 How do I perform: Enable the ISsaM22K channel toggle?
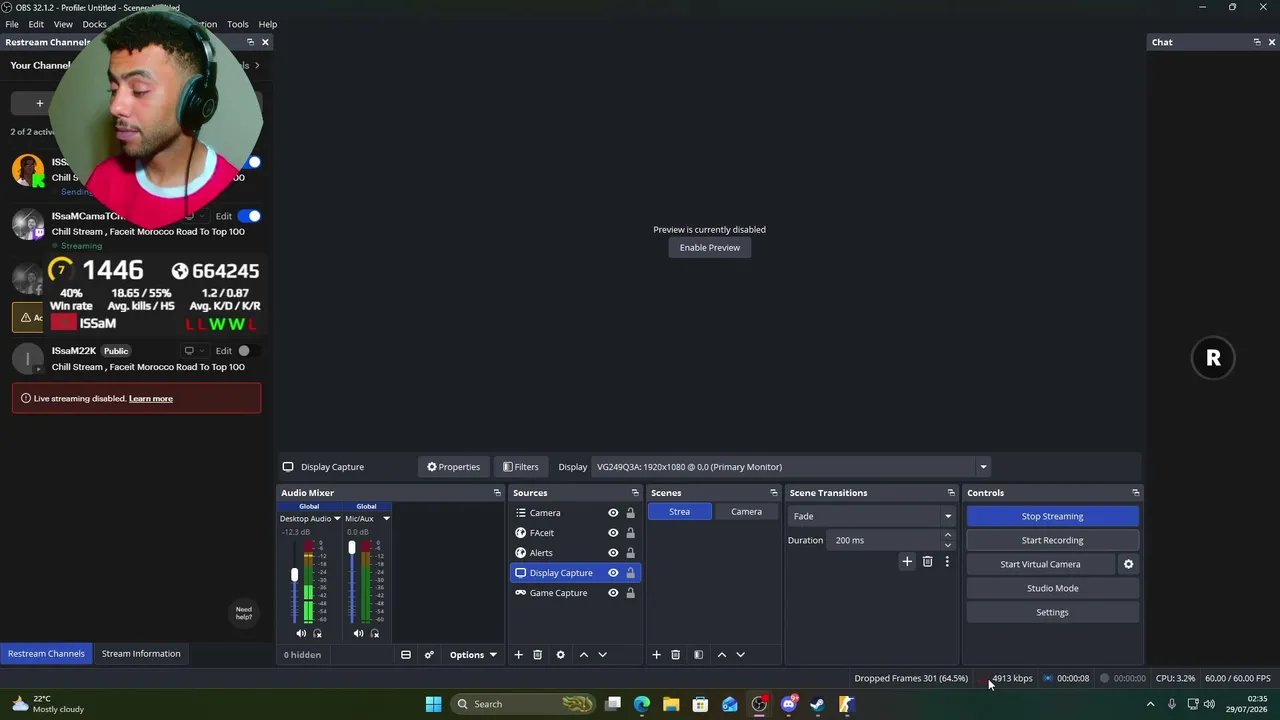pos(250,351)
